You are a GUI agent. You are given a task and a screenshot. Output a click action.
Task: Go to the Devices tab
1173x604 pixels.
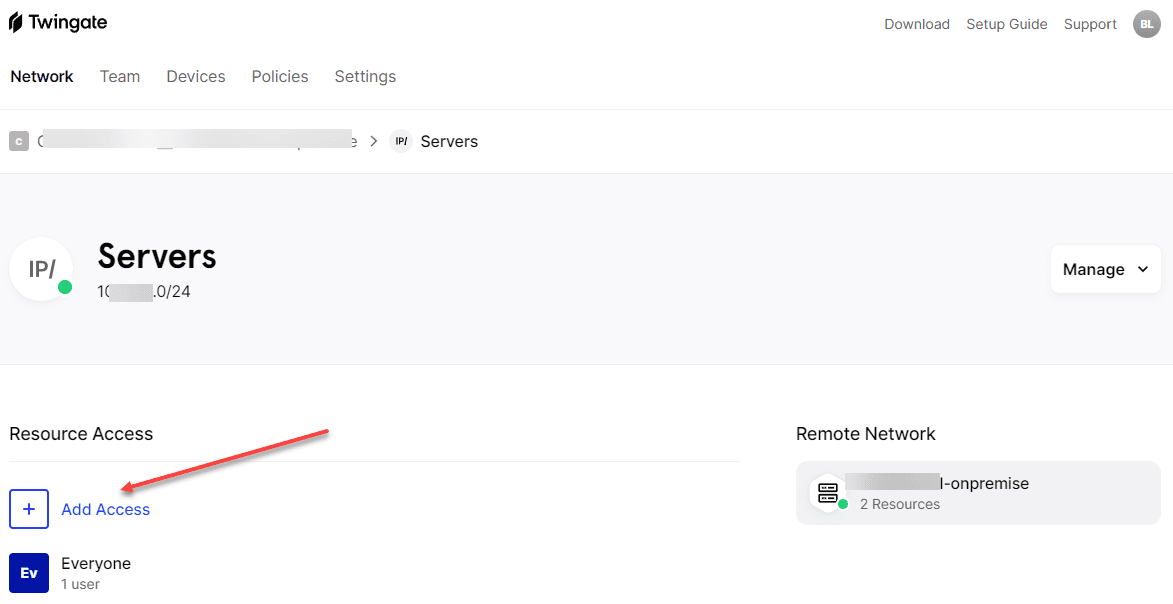click(196, 76)
